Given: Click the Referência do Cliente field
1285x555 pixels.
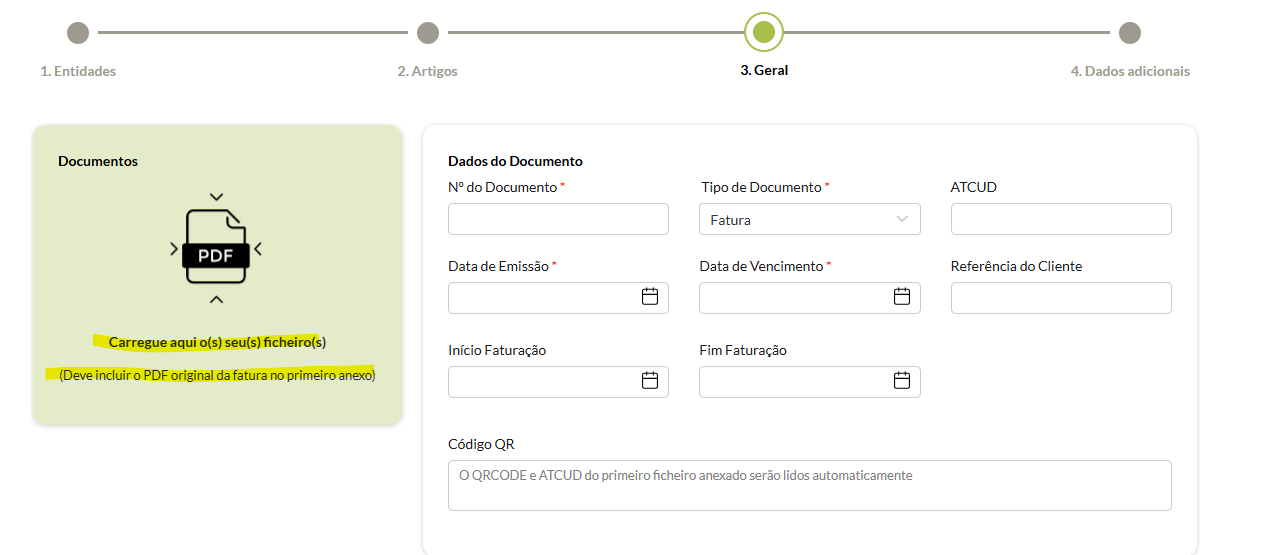Looking at the screenshot, I should (1060, 298).
